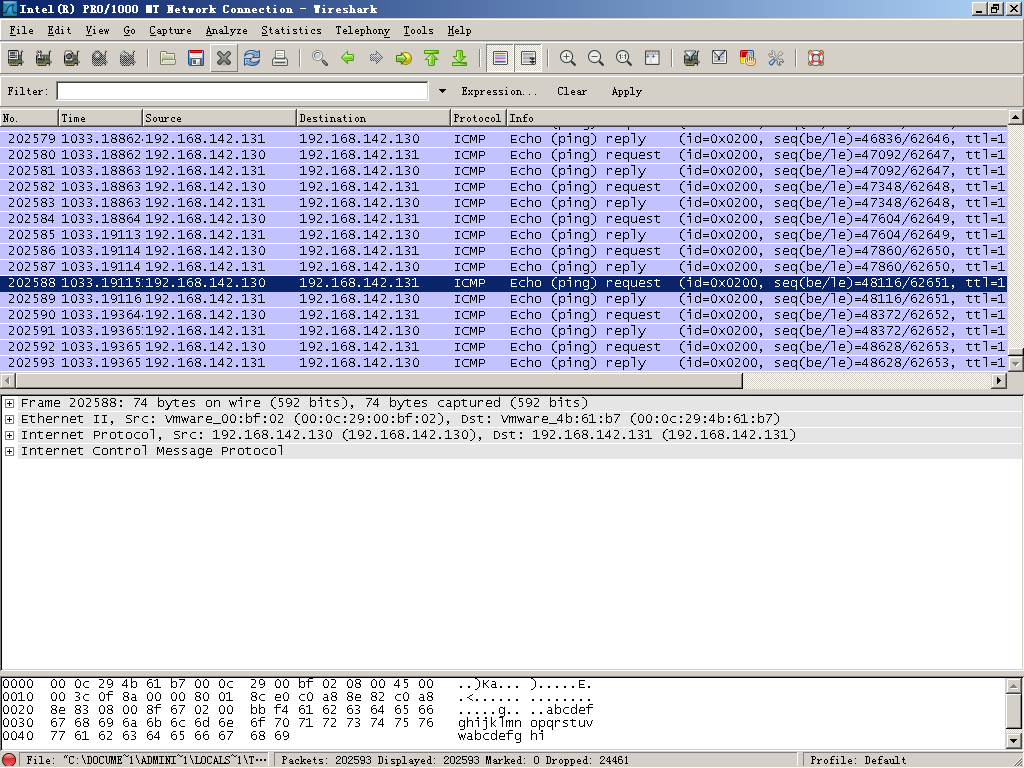1024x768 pixels.
Task: Zoom in on packet text
Action: click(x=568, y=58)
